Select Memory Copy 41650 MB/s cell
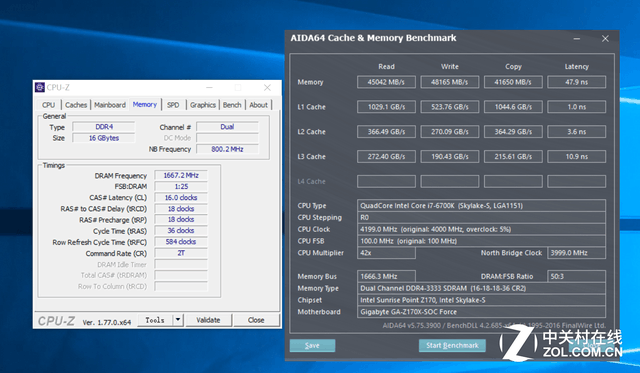The width and height of the screenshot is (640, 373). tap(513, 82)
